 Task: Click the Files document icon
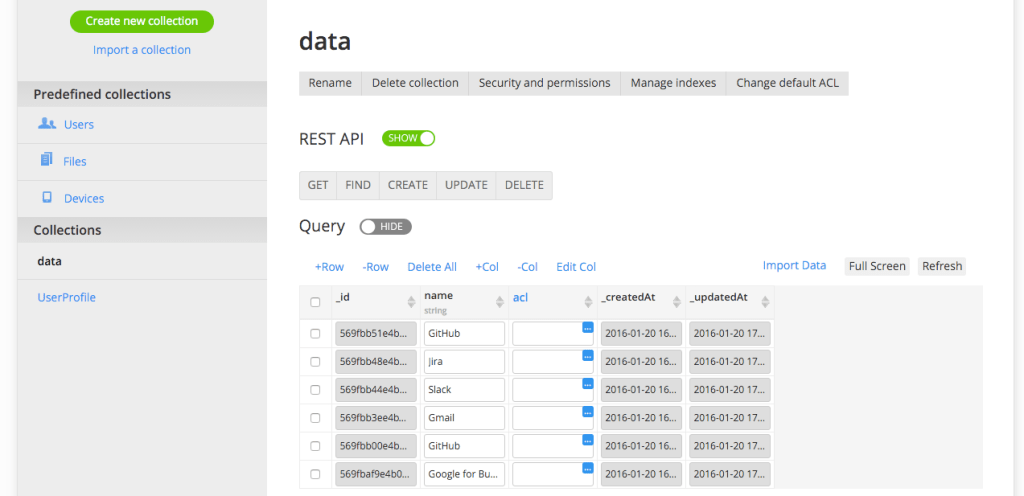coord(47,160)
